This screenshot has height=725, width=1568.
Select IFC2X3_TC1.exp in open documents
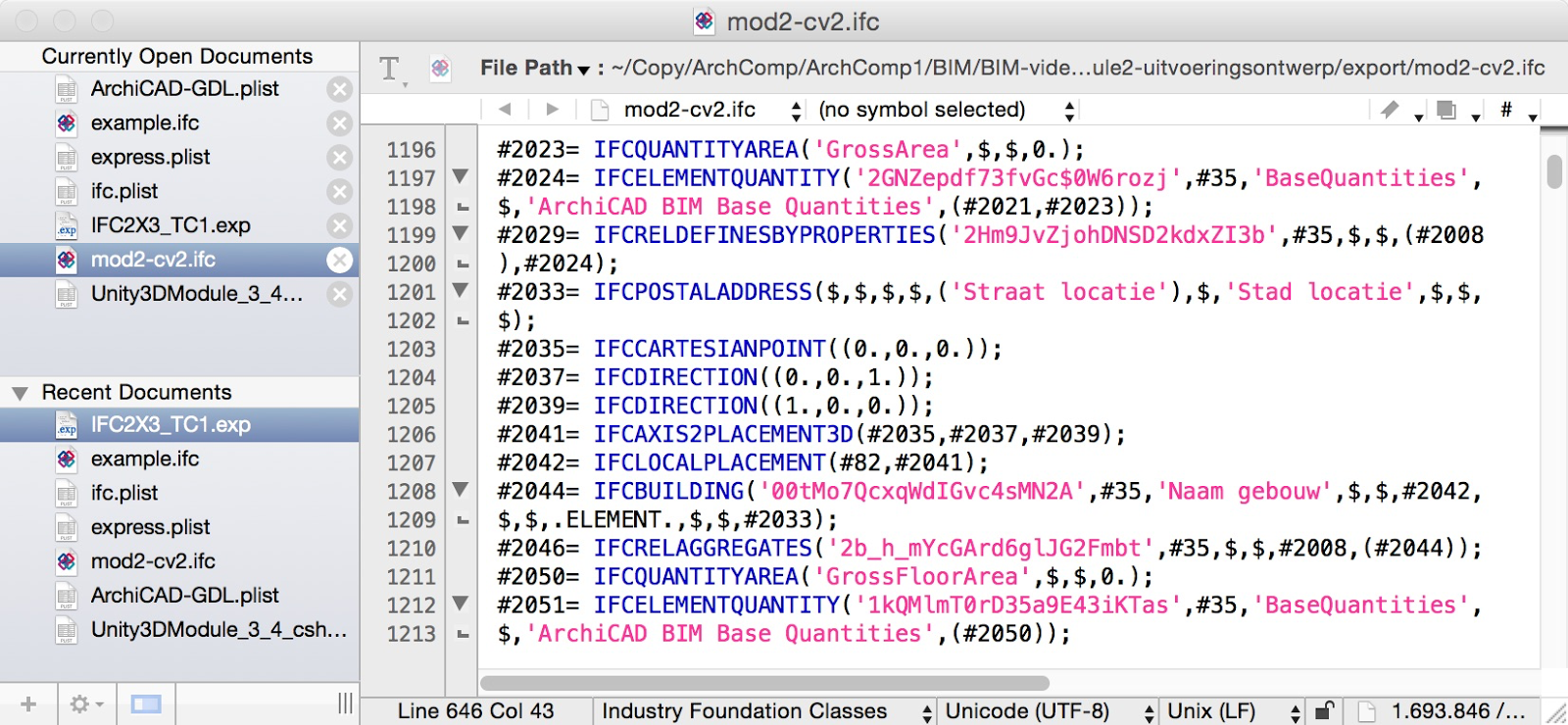[171, 226]
